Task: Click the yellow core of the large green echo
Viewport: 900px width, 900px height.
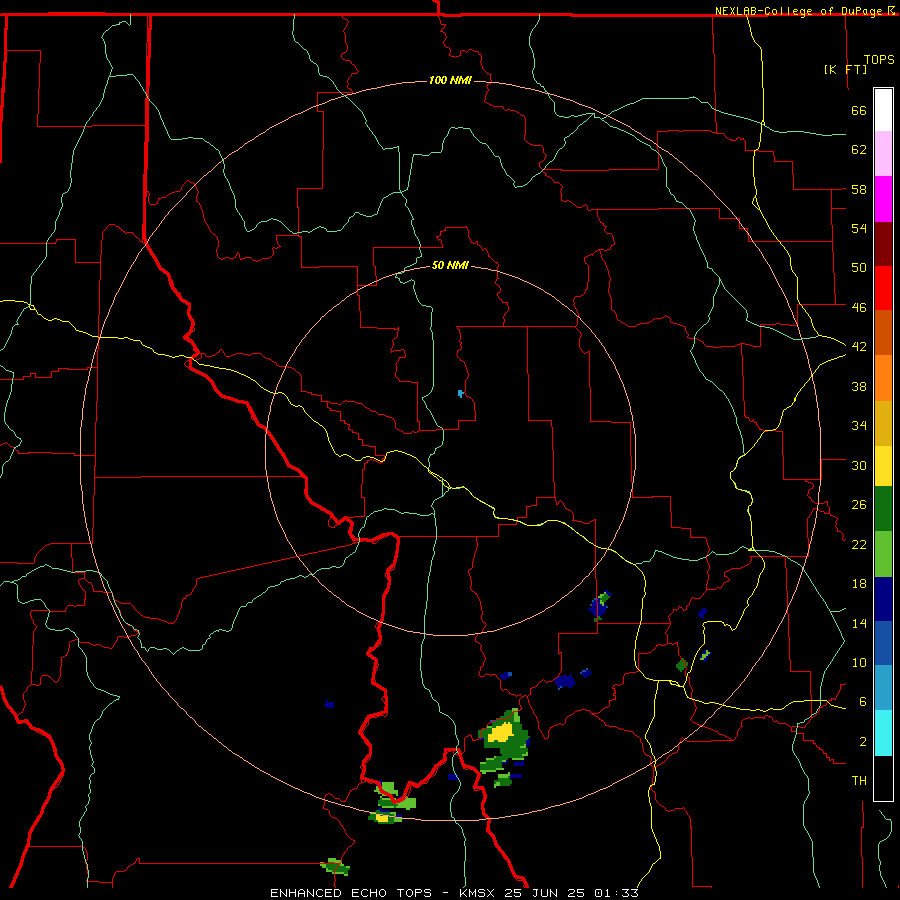Action: coord(500,732)
